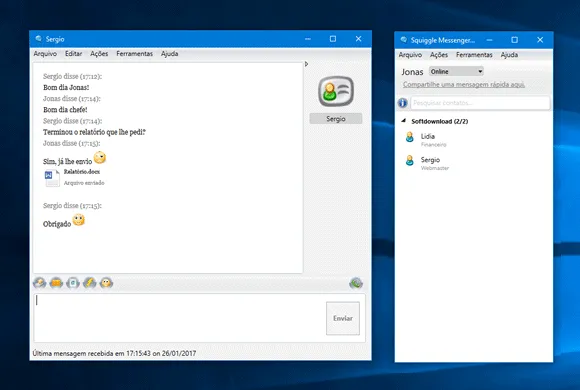Click the Enviar send button
Image resolution: width=580 pixels, height=390 pixels.
(x=343, y=318)
